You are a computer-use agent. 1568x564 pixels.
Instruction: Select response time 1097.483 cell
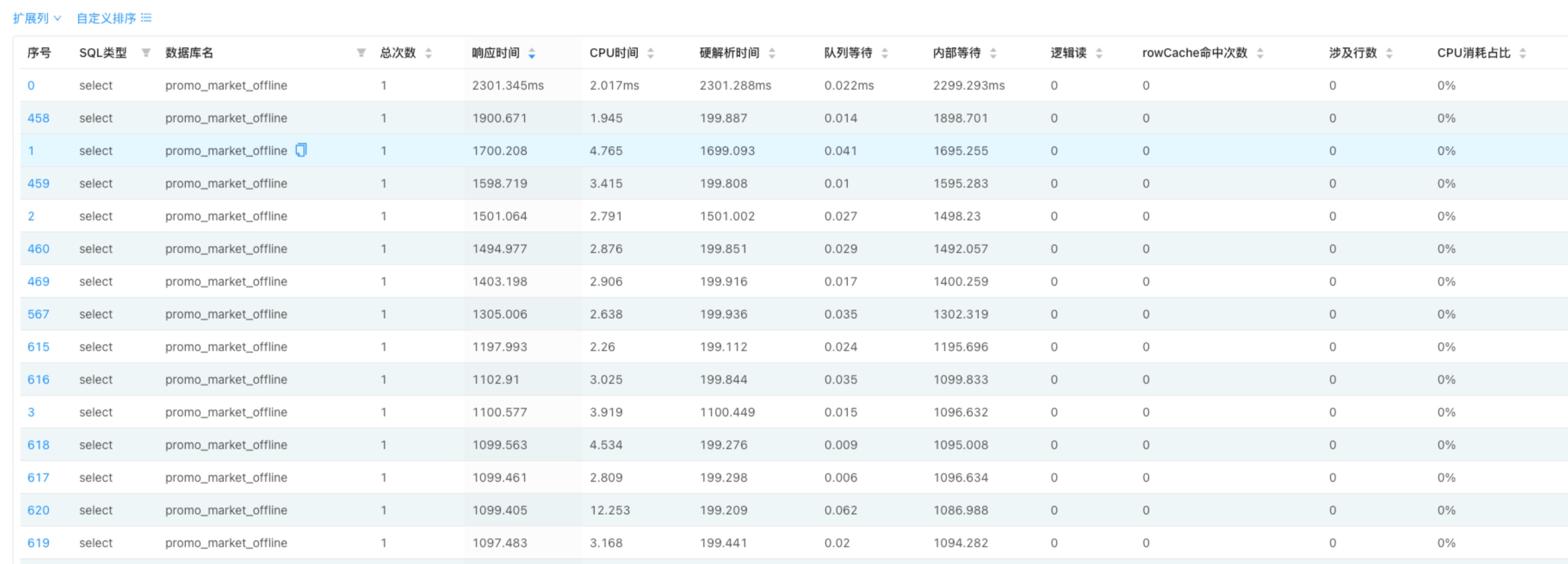coord(499,542)
